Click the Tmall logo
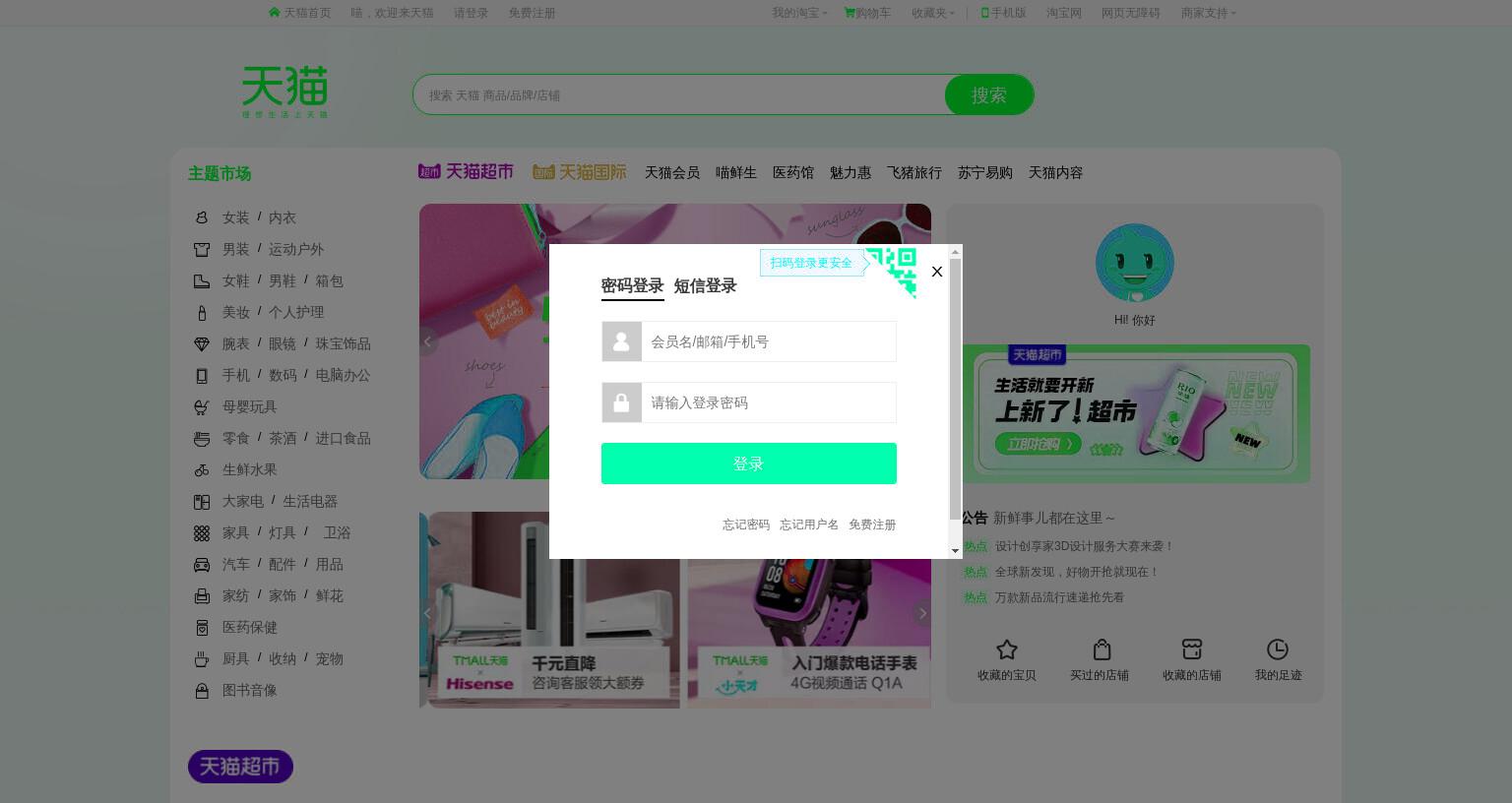Screen dimensions: 1512x803 point(284,92)
